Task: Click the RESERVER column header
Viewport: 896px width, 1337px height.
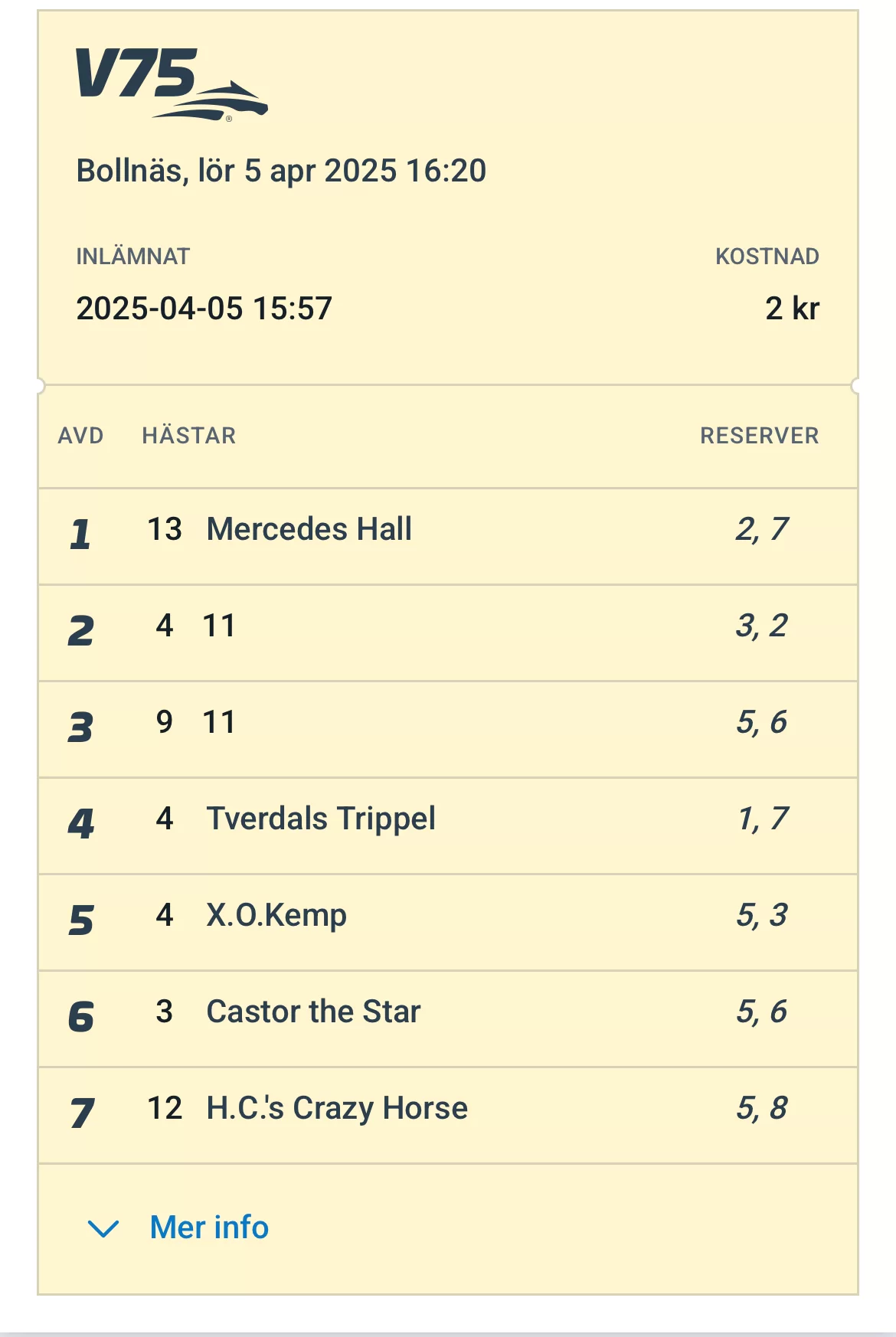Action: coord(759,436)
